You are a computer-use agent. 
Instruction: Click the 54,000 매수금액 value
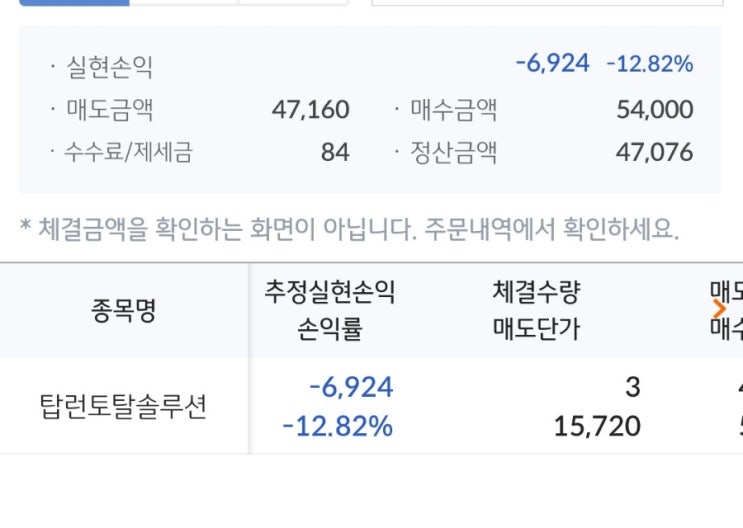(x=655, y=109)
